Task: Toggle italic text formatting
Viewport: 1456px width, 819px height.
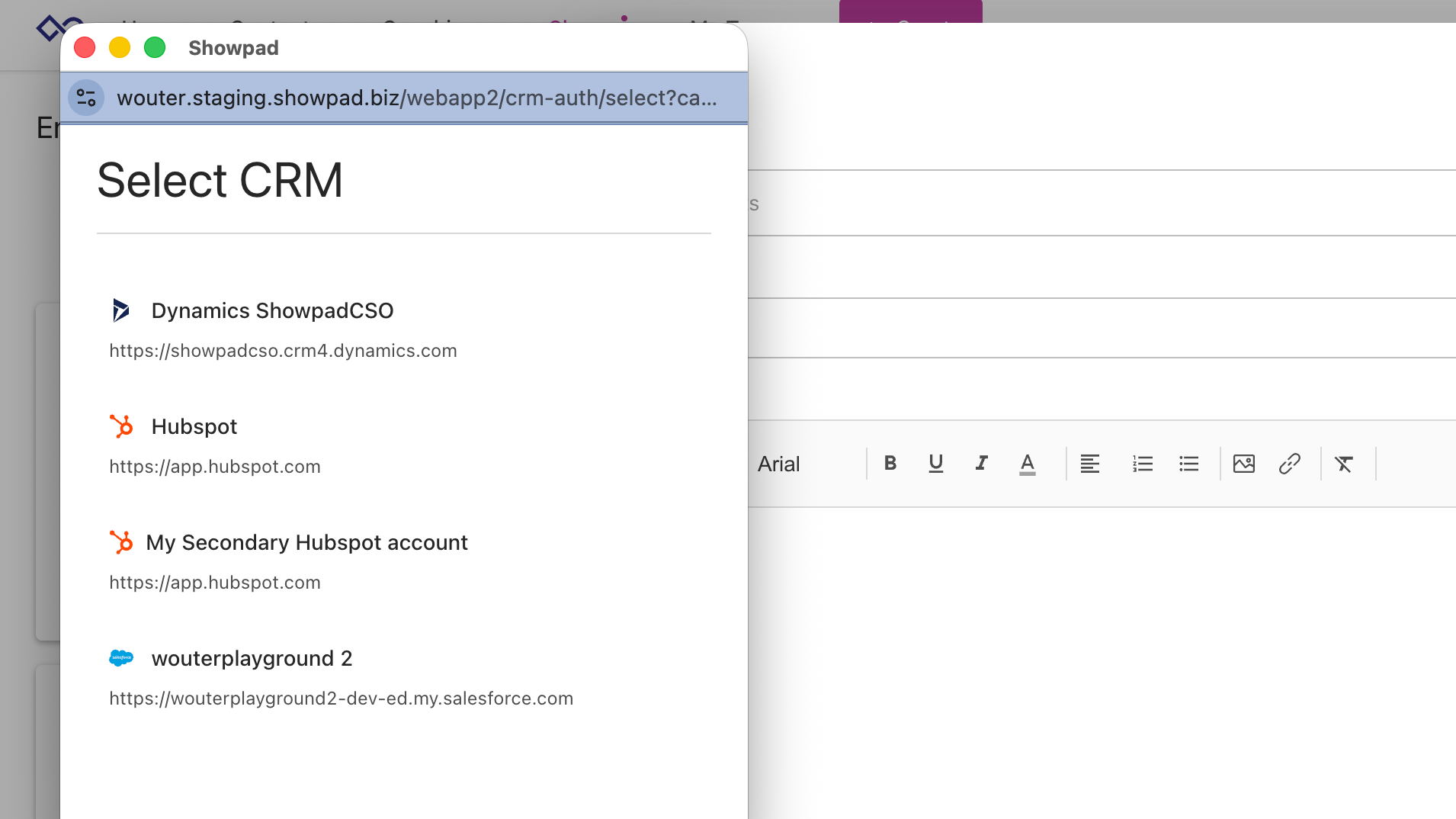Action: pos(982,464)
